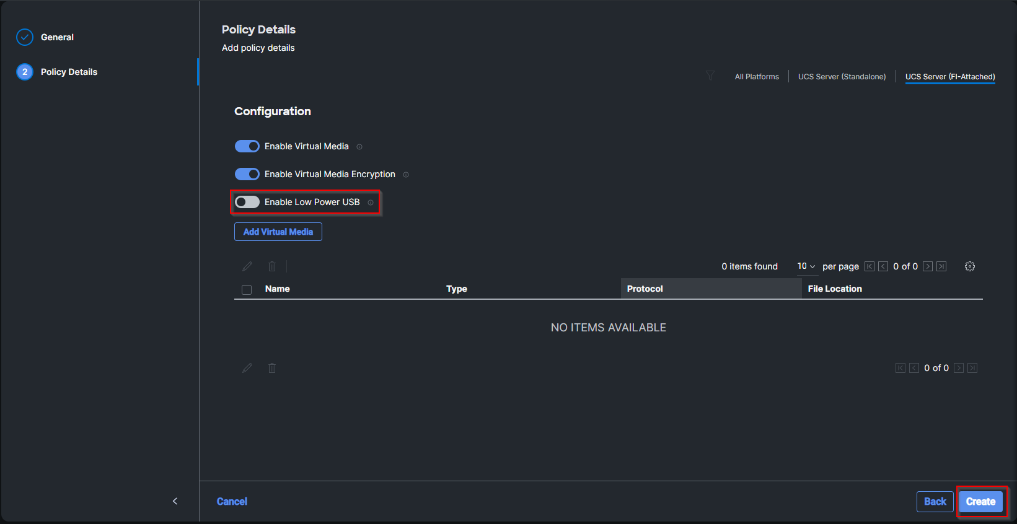Open the items per page dropdown
Screen dimensions: 1017x524
point(806,267)
